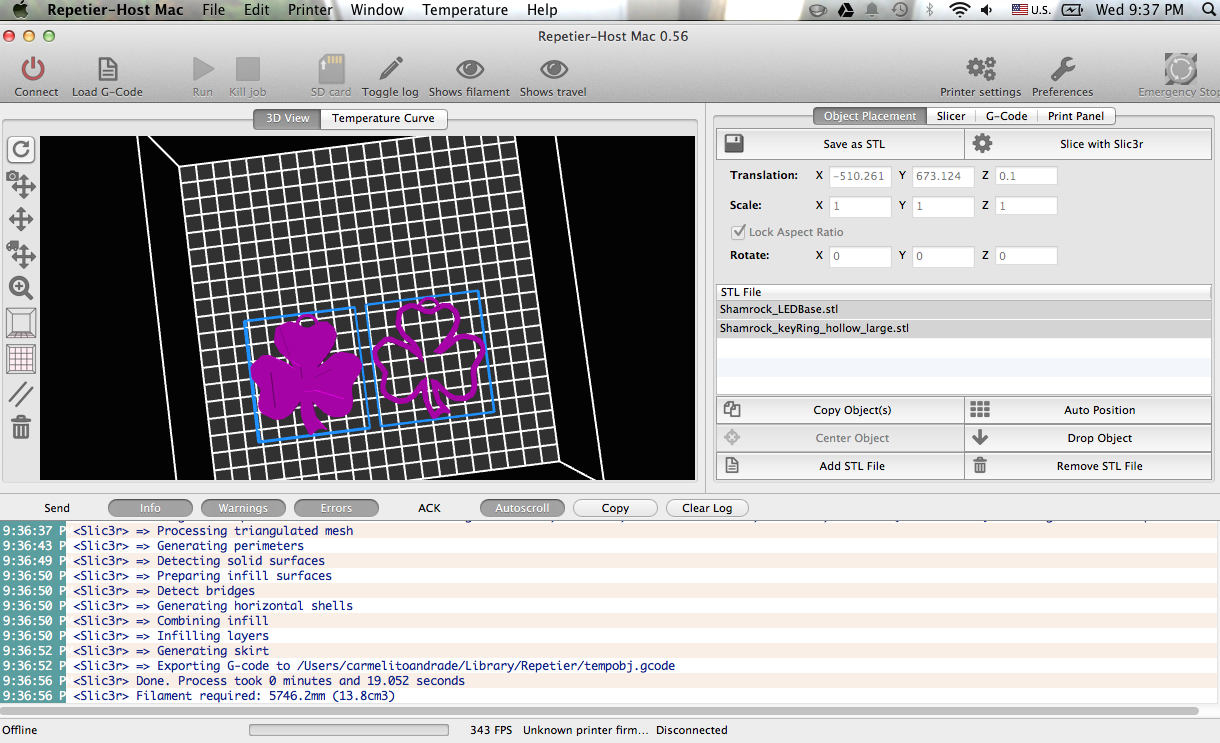Hit the Emergency Stop icon
Image resolution: width=1220 pixels, height=743 pixels.
tap(1181, 69)
